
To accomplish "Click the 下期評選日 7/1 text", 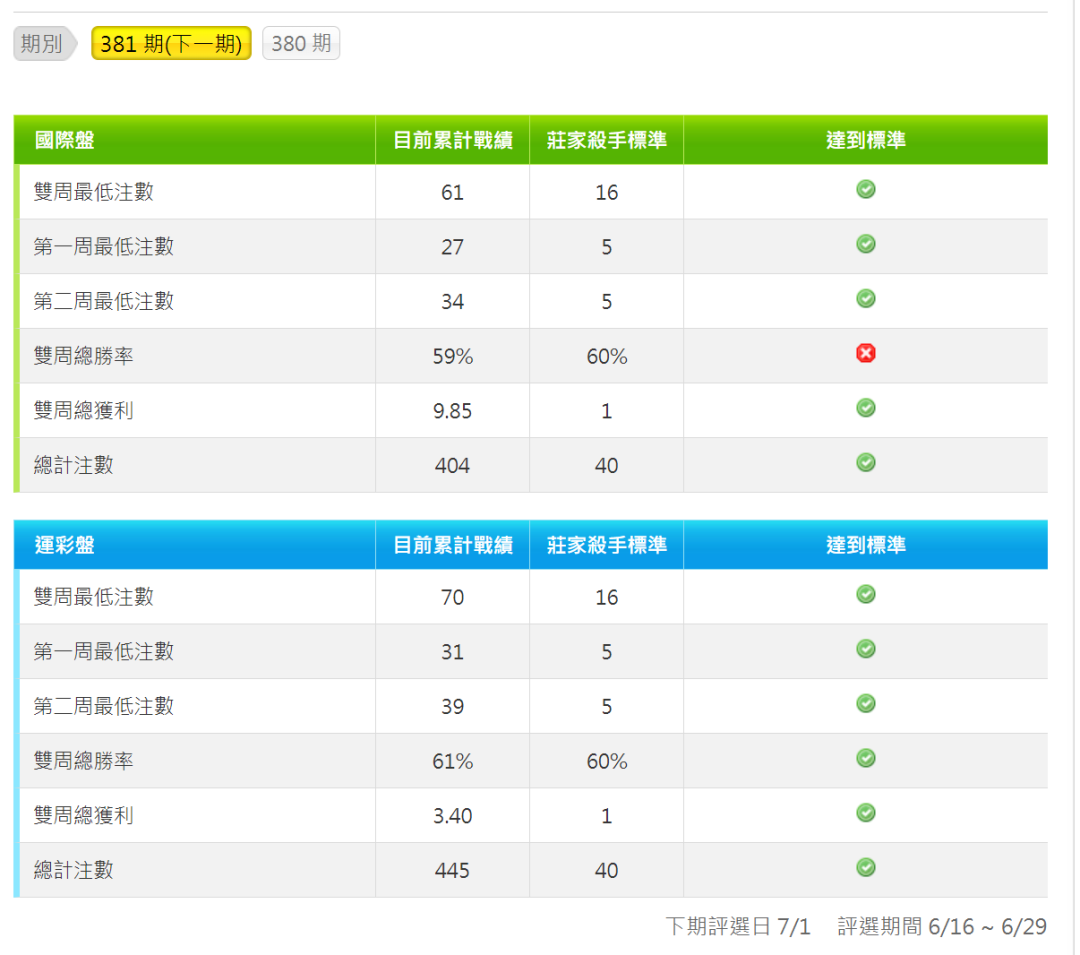I will (x=738, y=927).
